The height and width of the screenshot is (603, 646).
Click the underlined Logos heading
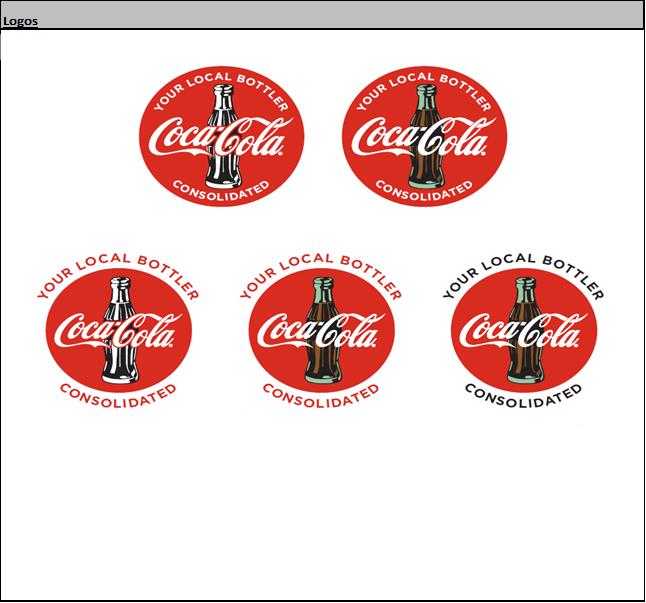pyautogui.click(x=20, y=21)
